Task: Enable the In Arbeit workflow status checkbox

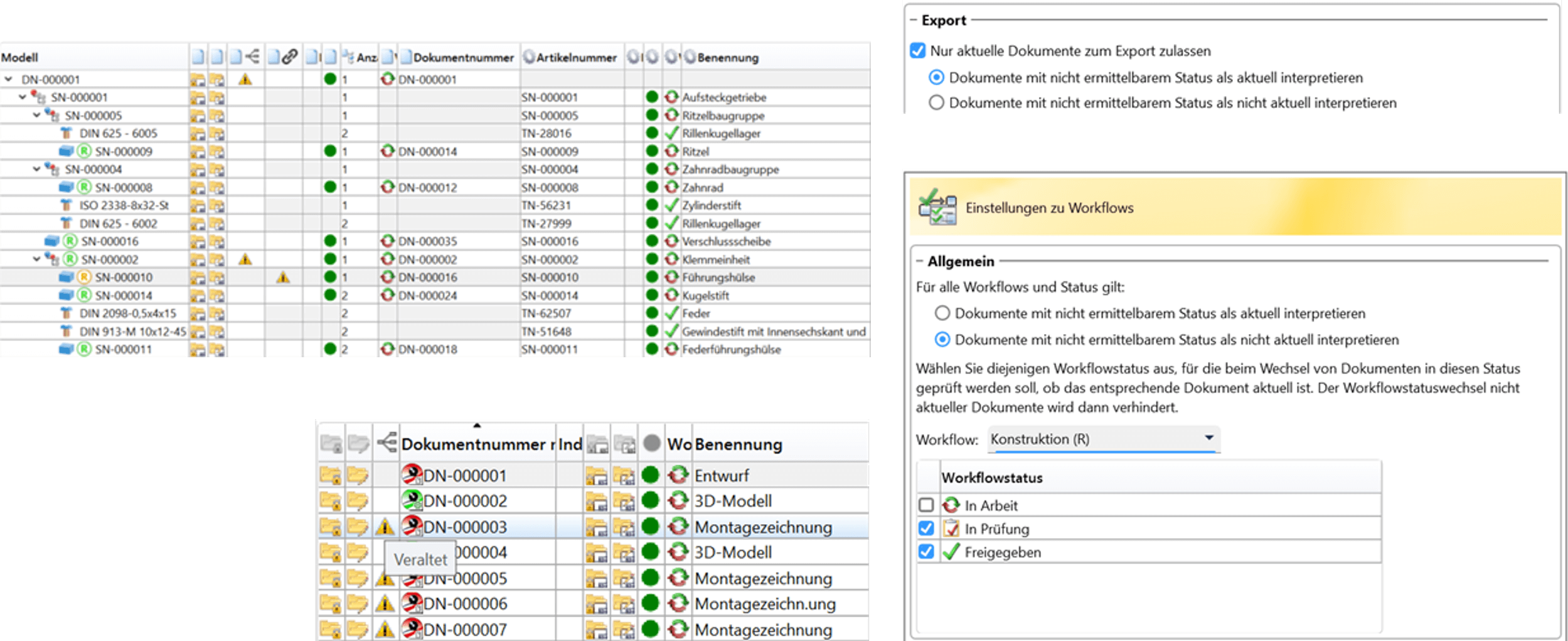Action: click(926, 505)
